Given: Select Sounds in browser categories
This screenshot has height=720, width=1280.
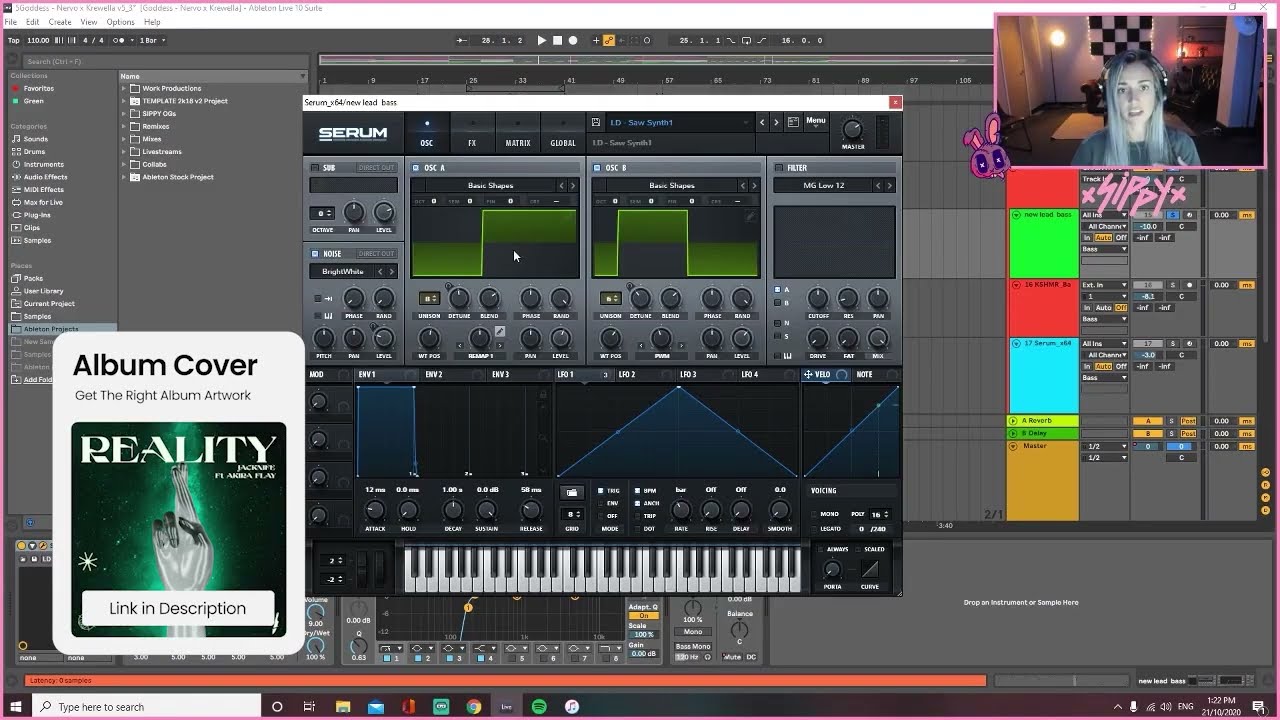Looking at the screenshot, I should 35,139.
